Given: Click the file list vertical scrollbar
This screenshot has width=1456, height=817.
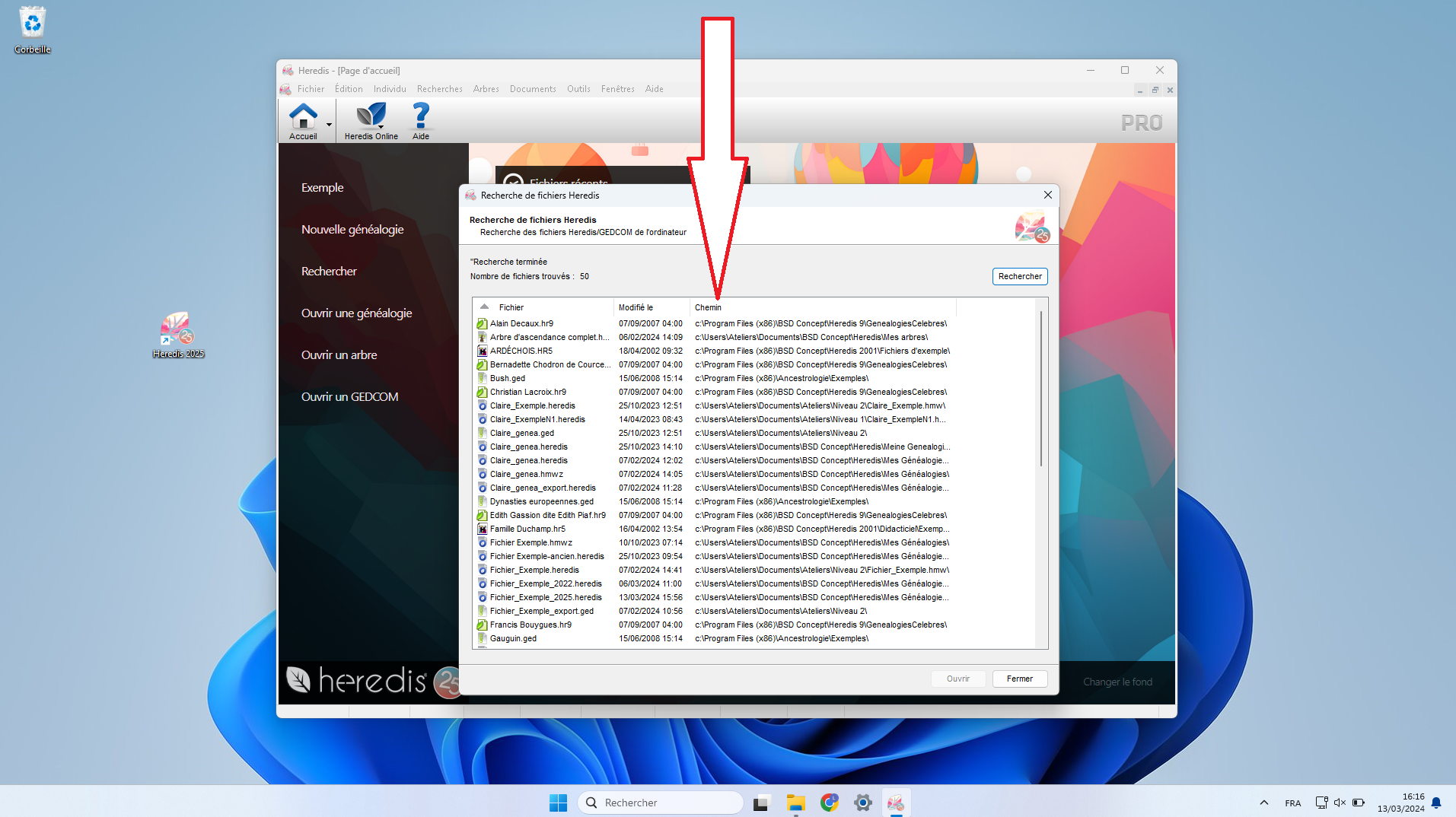Looking at the screenshot, I should click(x=1040, y=388).
